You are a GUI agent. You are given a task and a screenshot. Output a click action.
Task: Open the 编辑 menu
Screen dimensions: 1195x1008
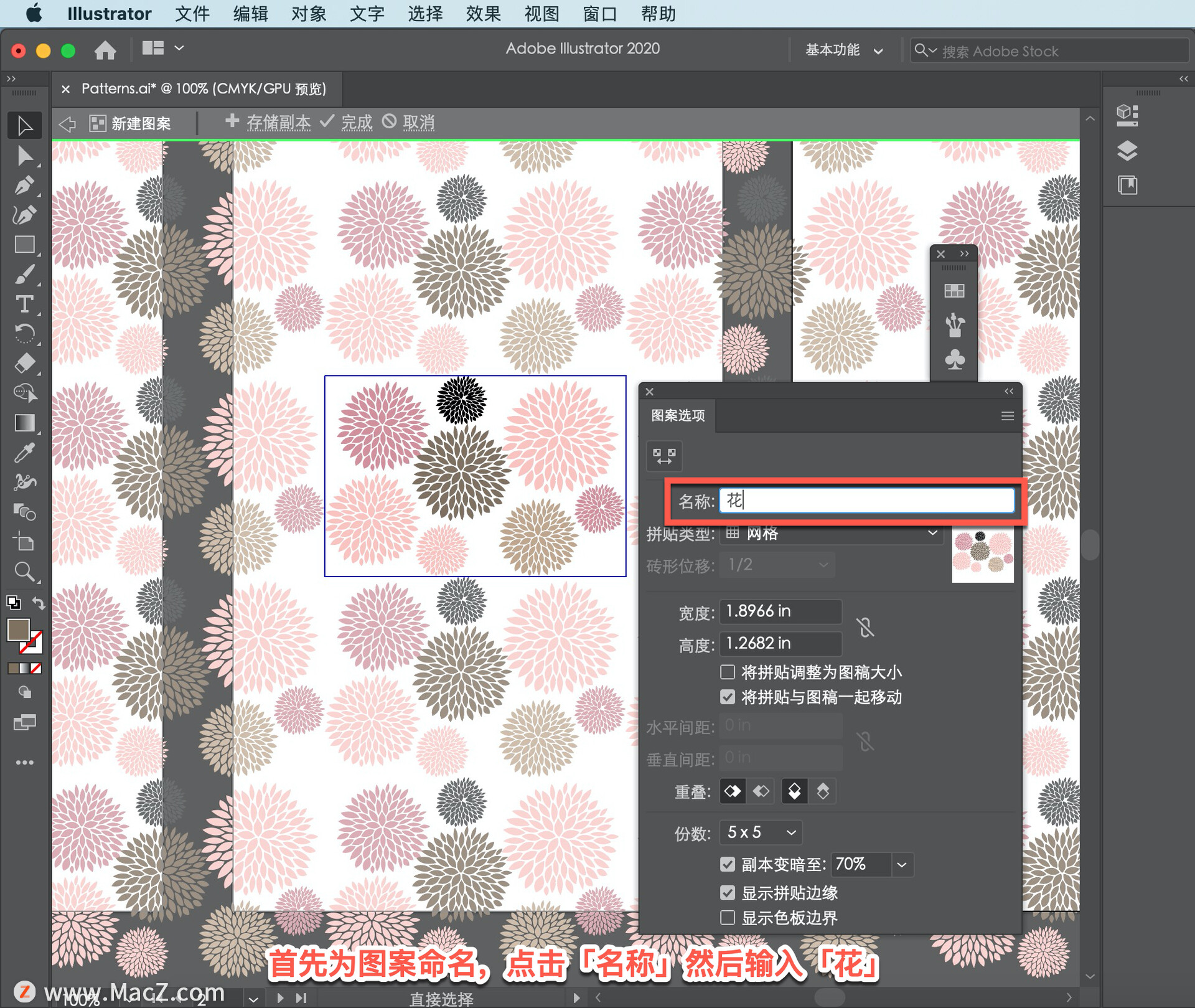[250, 14]
